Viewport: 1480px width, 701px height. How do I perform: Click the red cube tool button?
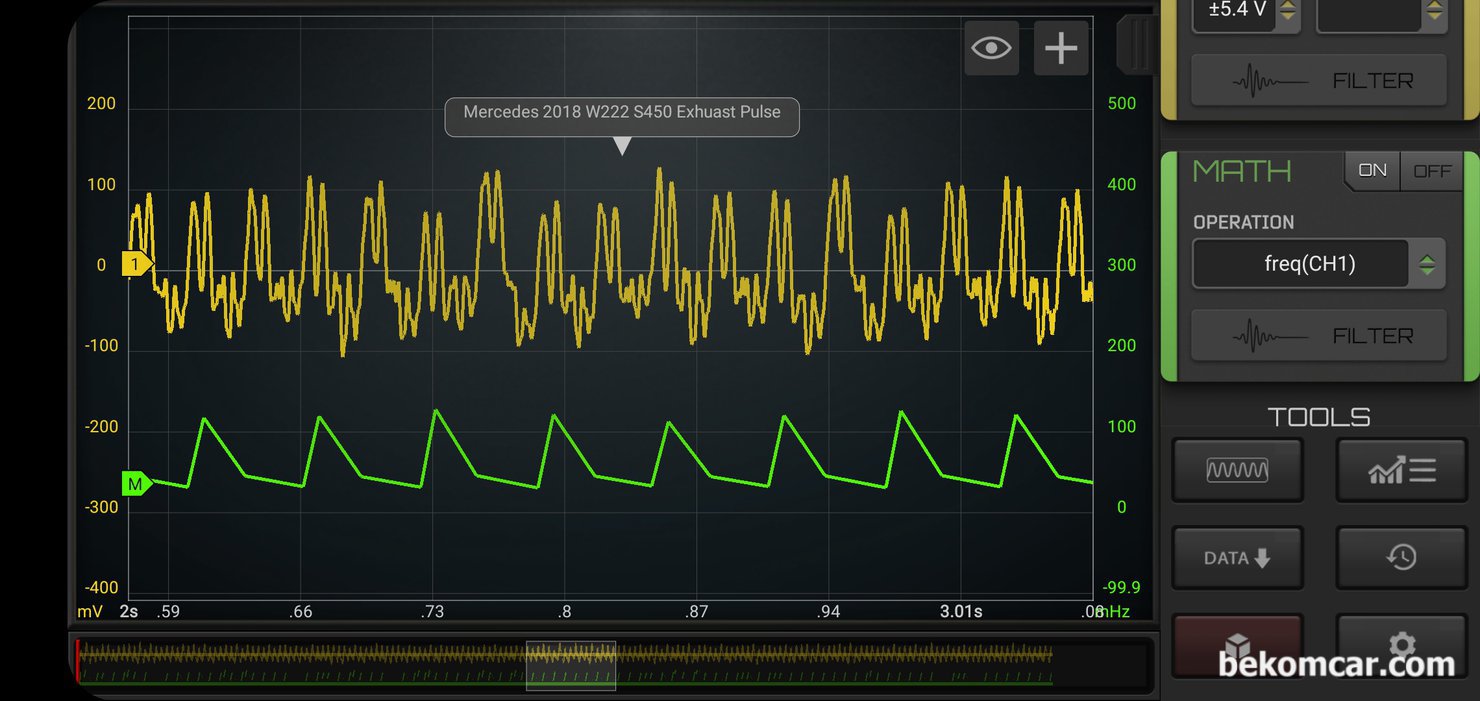coord(1237,644)
